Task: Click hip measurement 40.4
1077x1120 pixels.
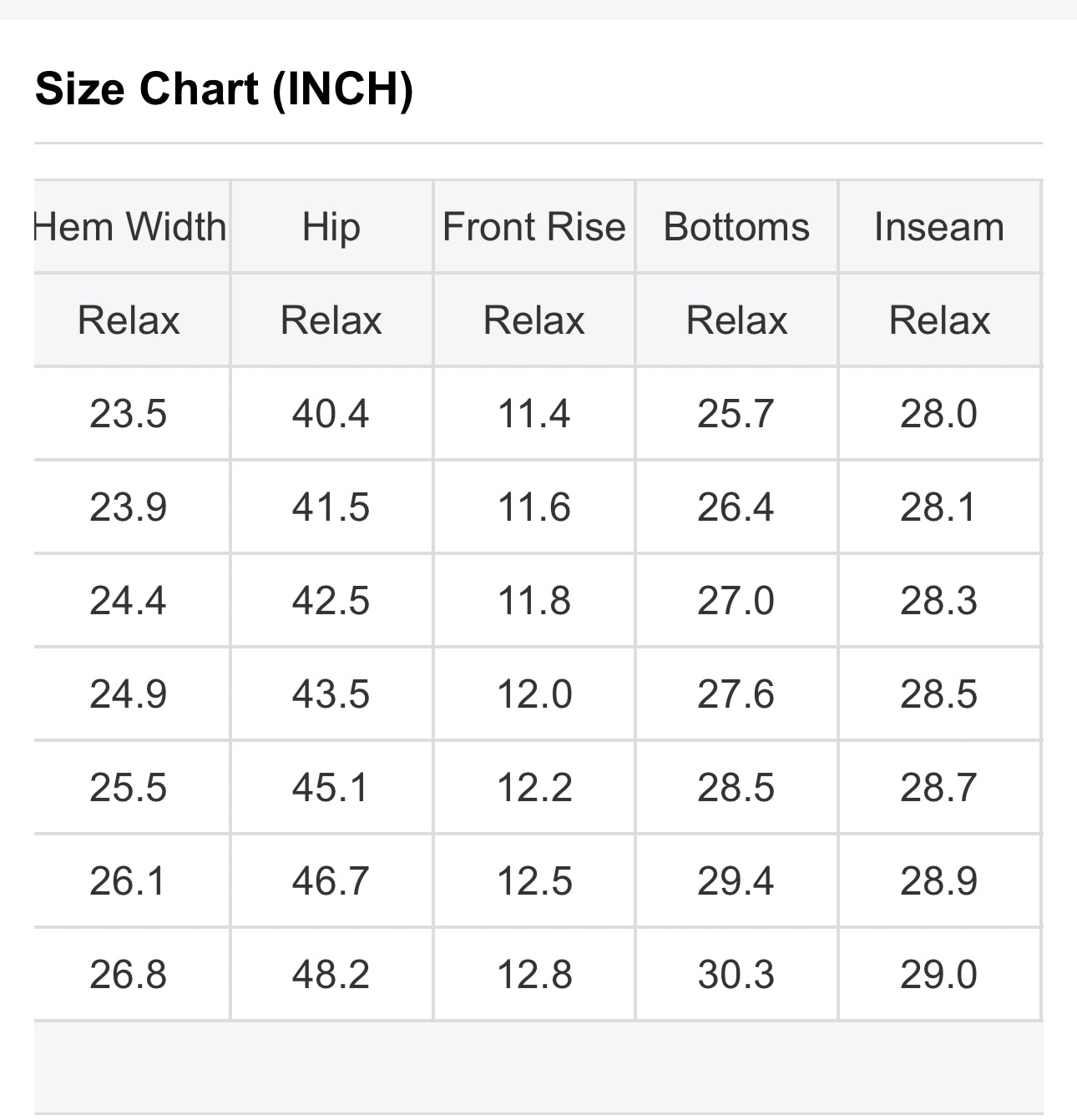Action: point(331,414)
